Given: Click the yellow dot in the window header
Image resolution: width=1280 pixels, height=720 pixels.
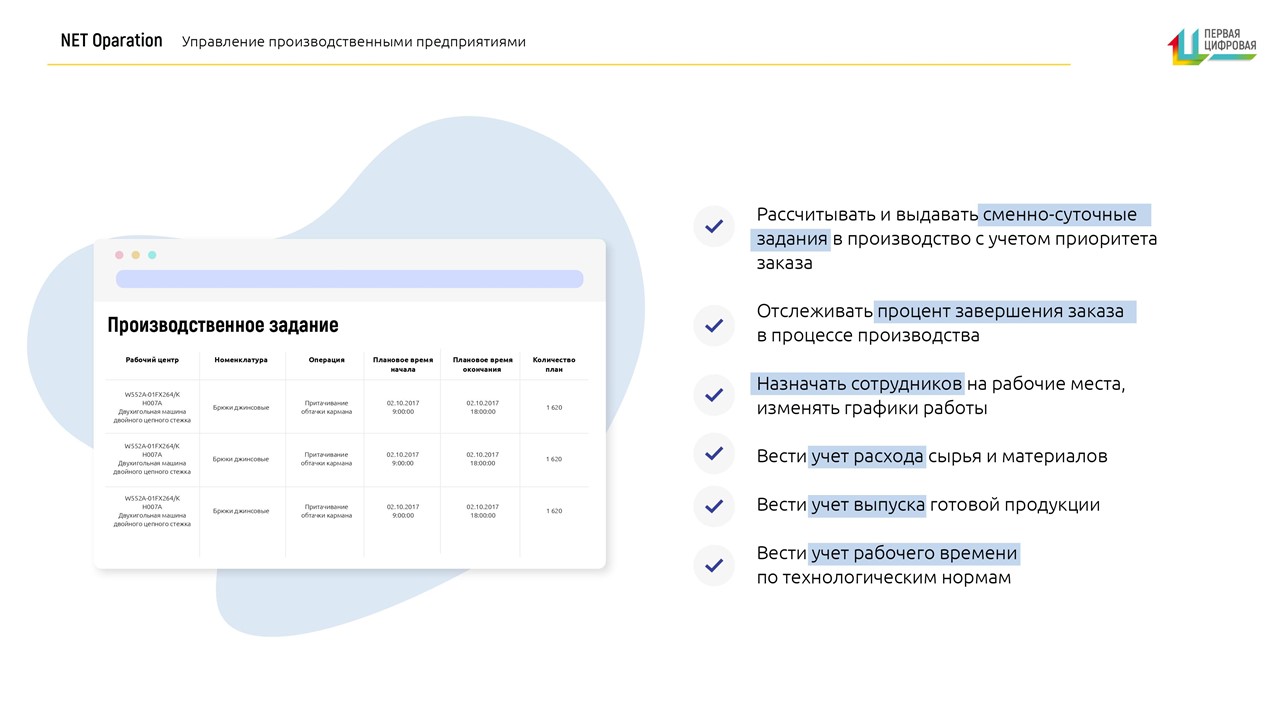Looking at the screenshot, I should (136, 255).
